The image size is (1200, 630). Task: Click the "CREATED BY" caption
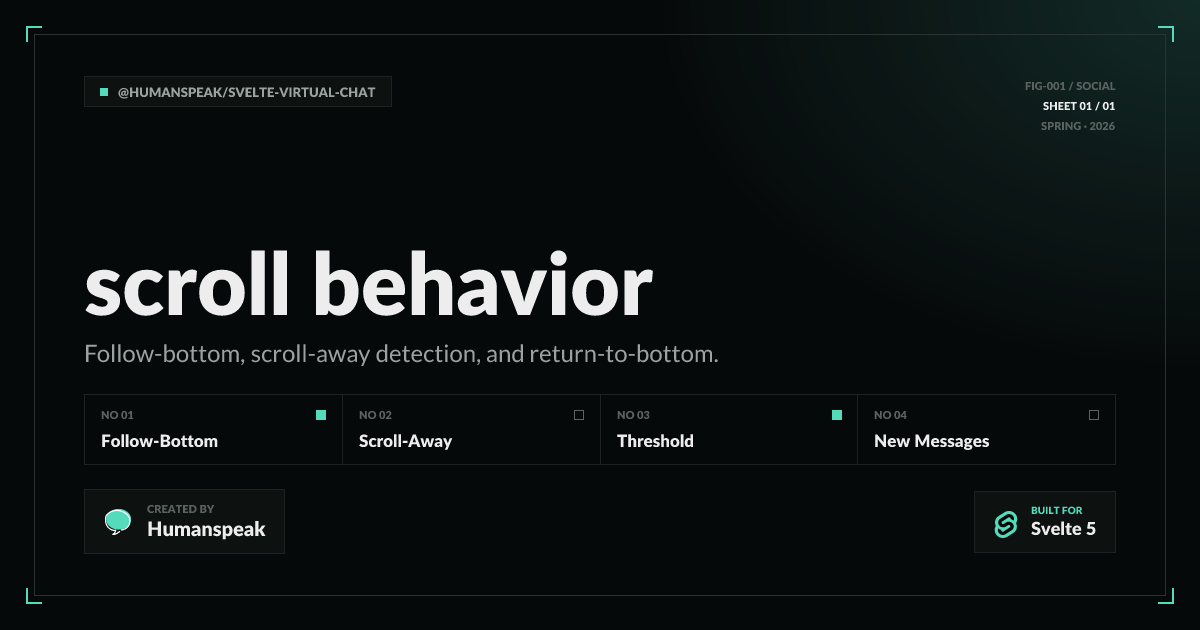pos(181,509)
